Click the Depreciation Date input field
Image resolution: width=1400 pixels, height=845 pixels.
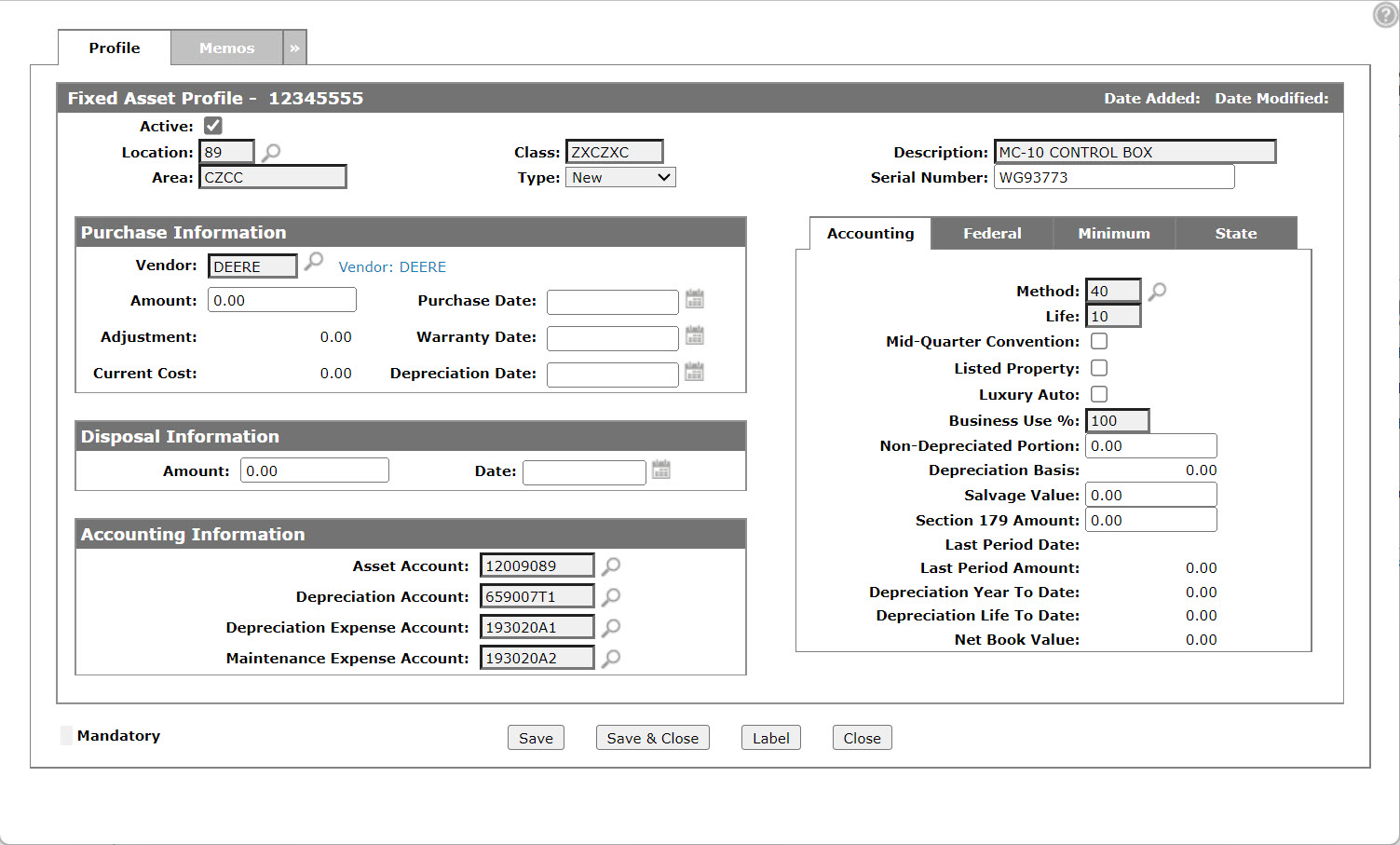tap(613, 375)
